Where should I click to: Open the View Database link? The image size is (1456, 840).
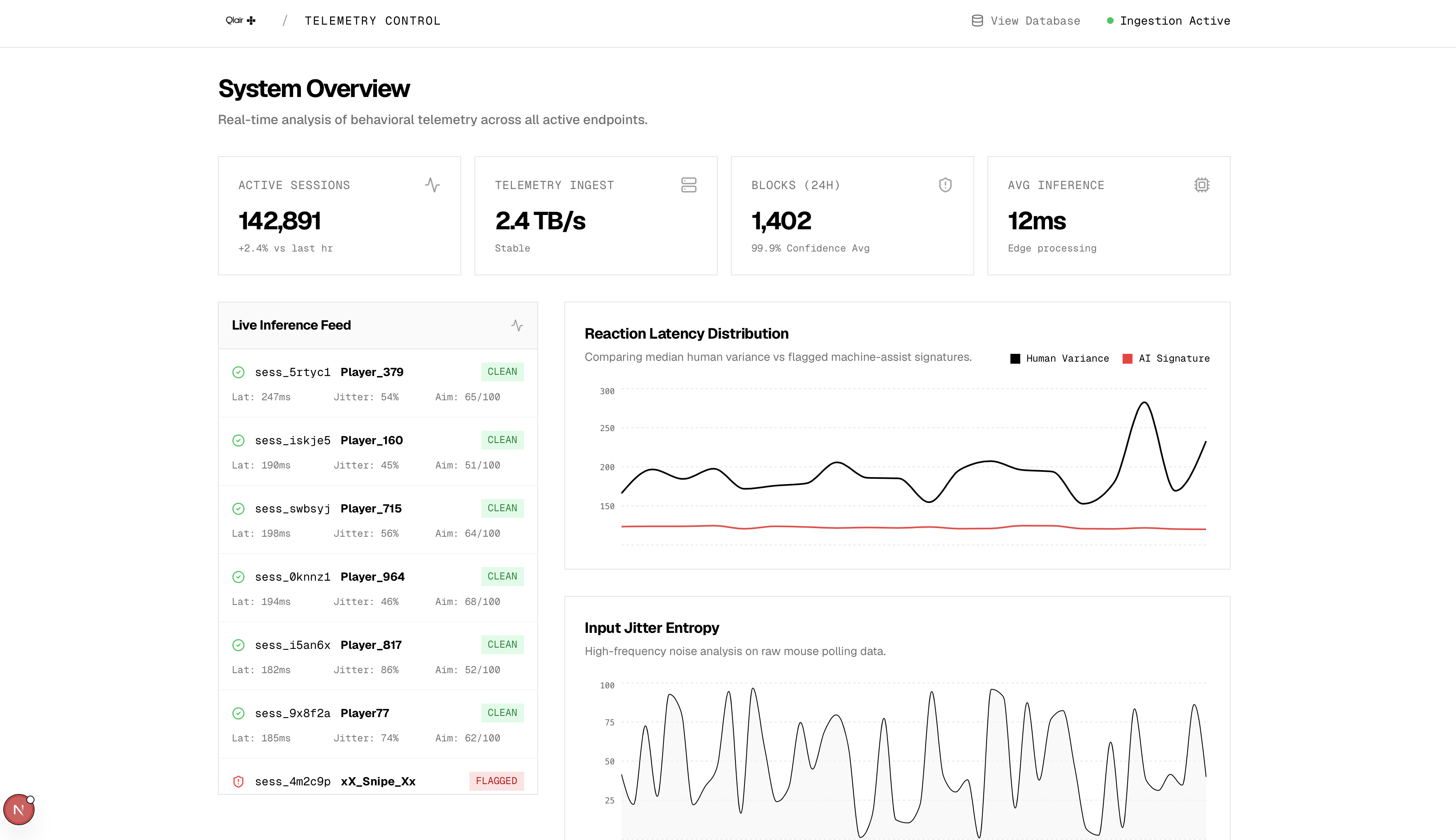click(x=1026, y=21)
